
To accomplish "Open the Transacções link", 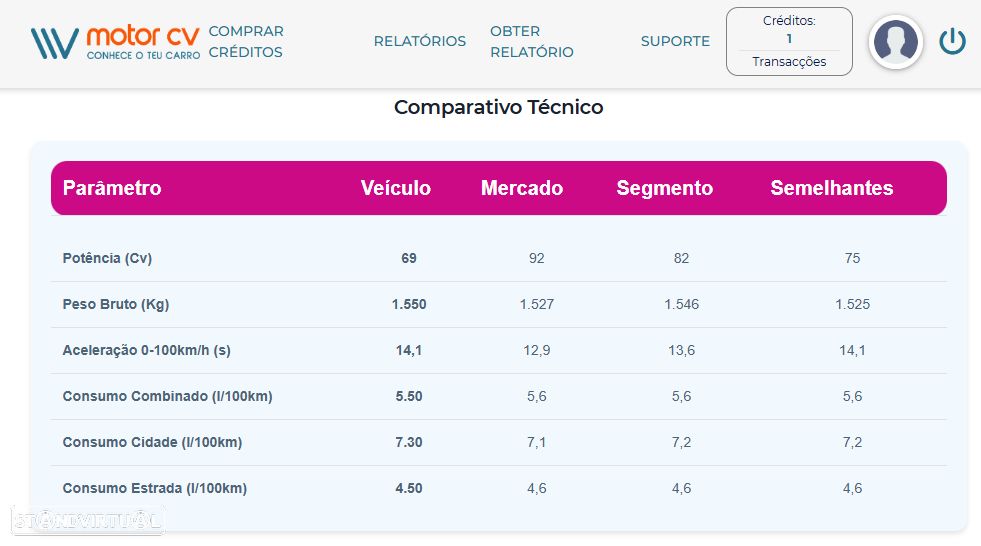I will pyautogui.click(x=789, y=62).
